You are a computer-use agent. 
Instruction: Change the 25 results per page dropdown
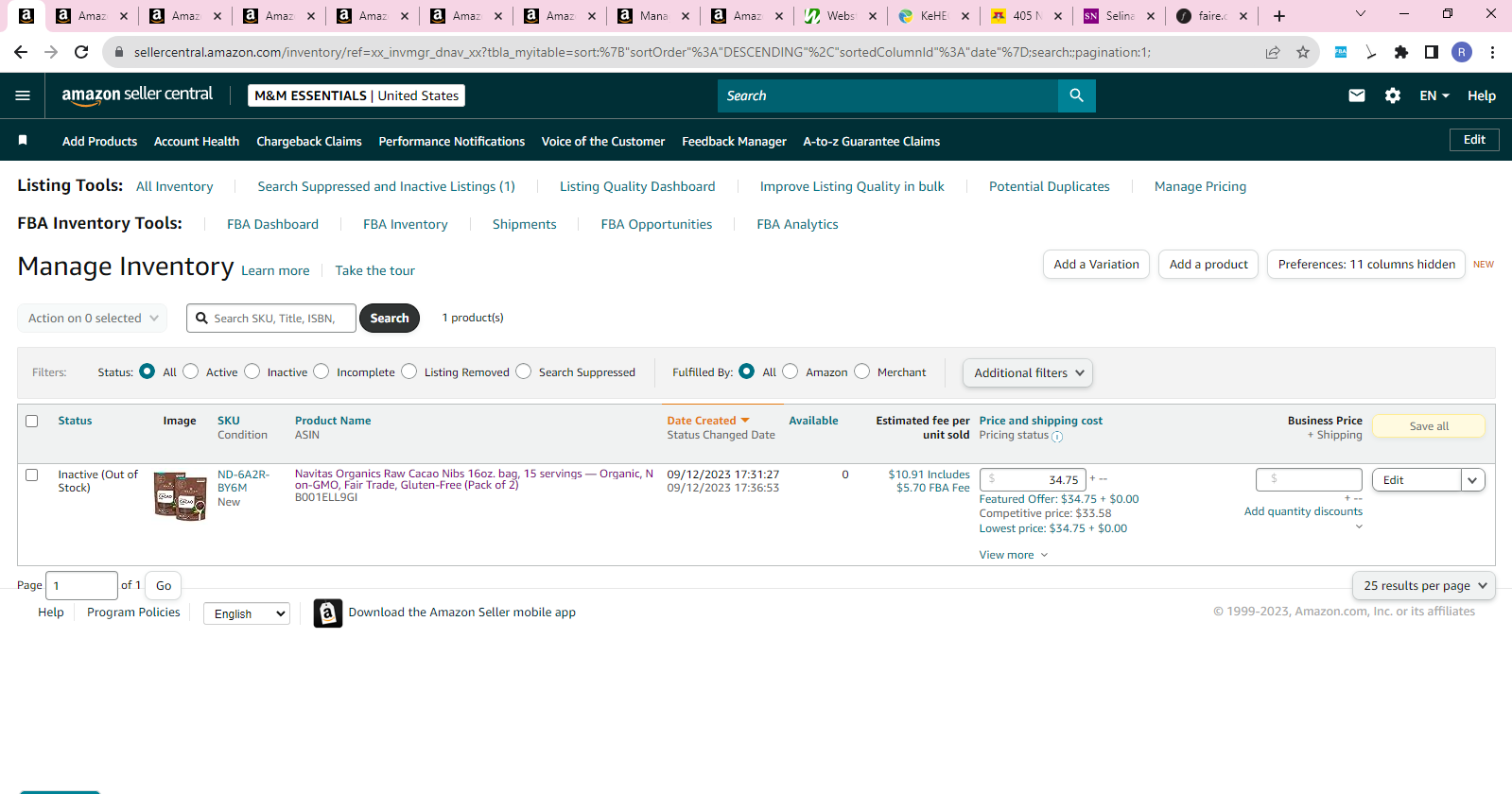pos(1424,586)
